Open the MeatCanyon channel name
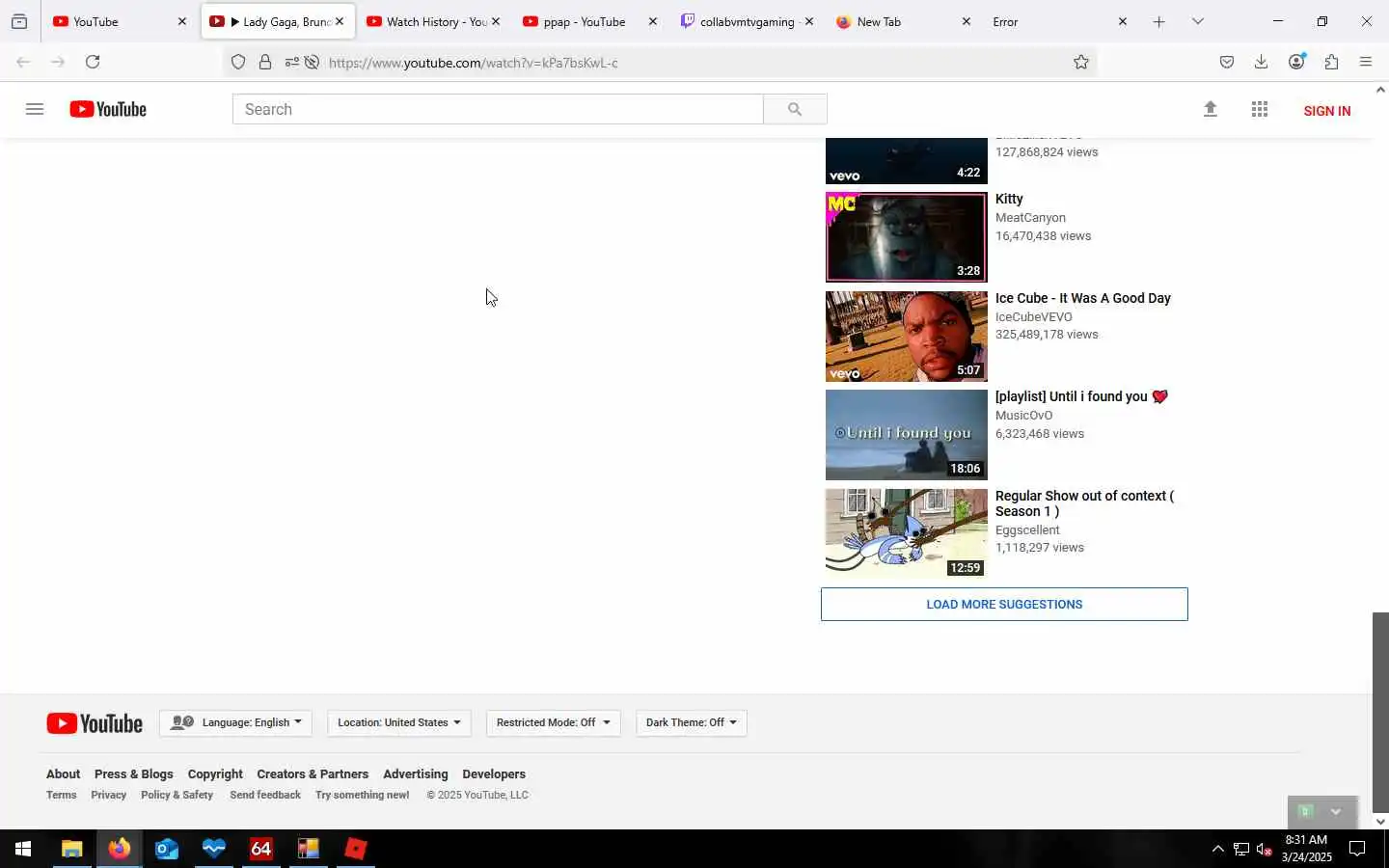The height and width of the screenshot is (868, 1389). pyautogui.click(x=1030, y=218)
